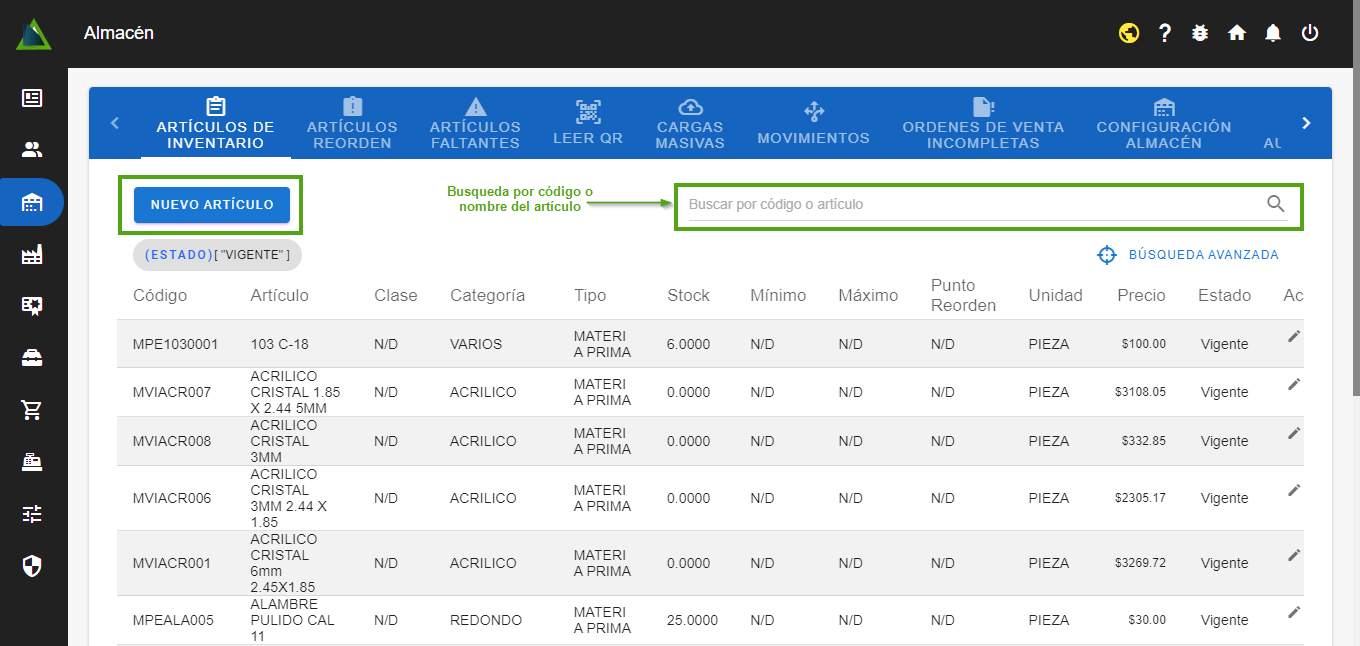
Task: Edit article MPE1030001 with pencil icon
Action: click(1294, 337)
